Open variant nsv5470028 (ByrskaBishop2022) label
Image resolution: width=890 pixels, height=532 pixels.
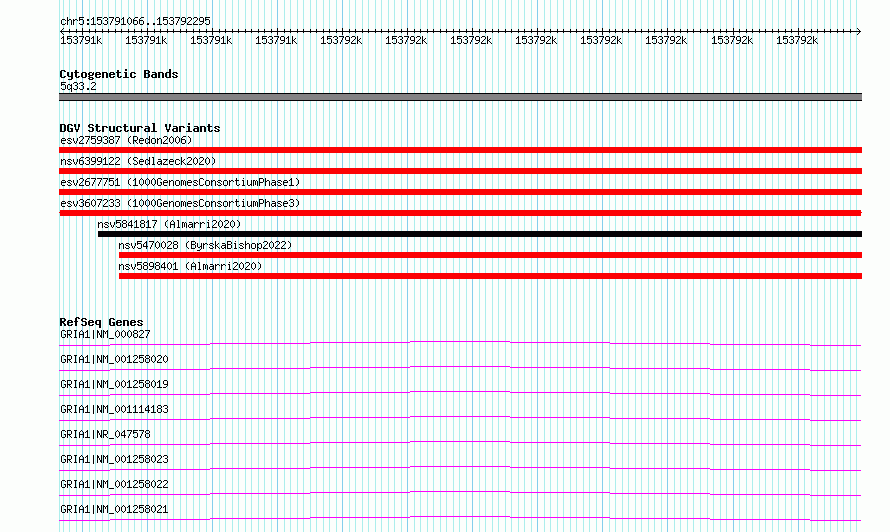coord(205,245)
